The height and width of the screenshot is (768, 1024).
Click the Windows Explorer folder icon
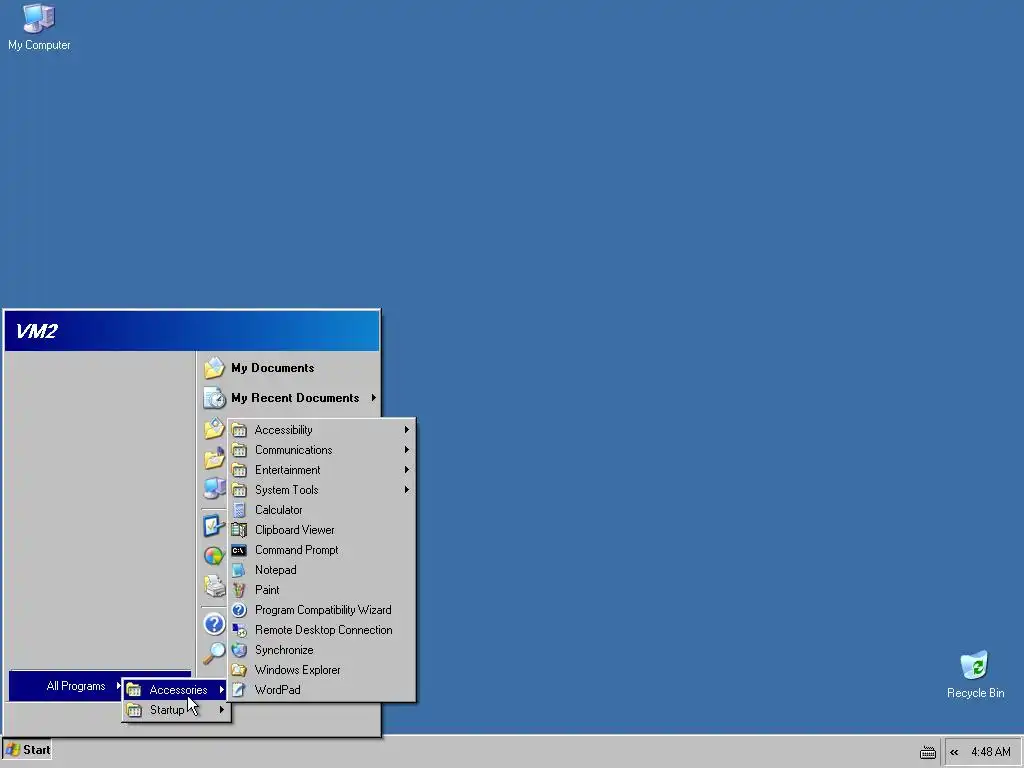coord(239,670)
